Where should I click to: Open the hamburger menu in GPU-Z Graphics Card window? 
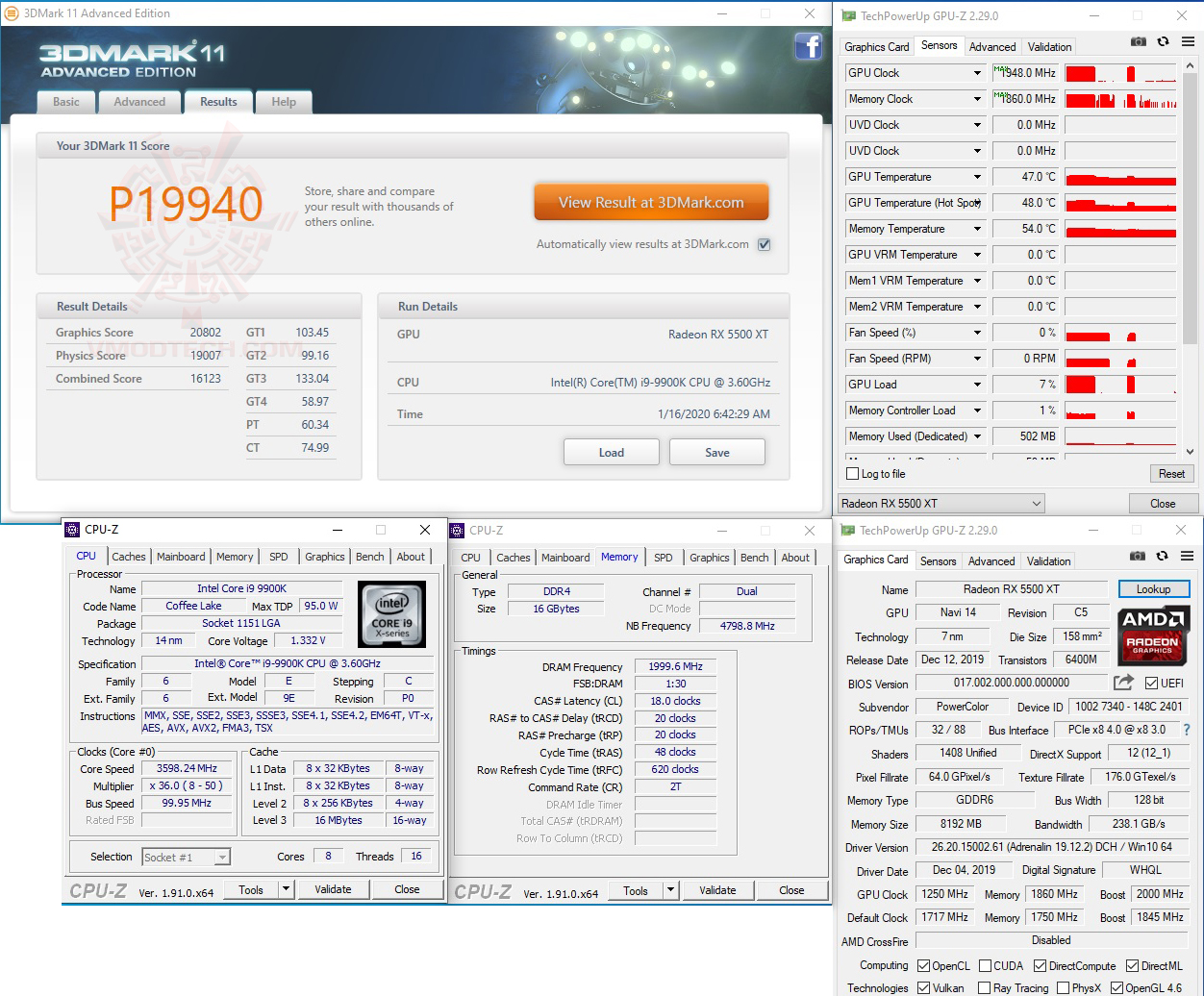tap(1186, 557)
